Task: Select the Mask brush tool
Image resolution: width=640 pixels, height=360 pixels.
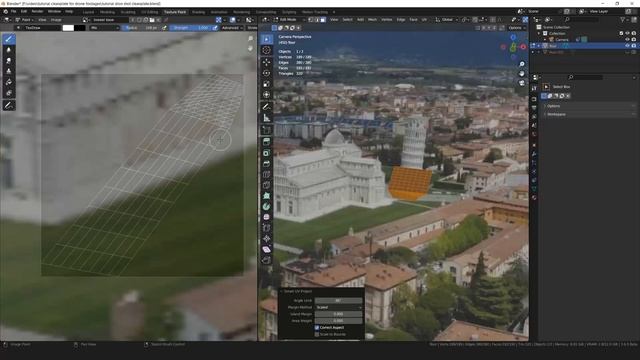Action: pos(9,93)
